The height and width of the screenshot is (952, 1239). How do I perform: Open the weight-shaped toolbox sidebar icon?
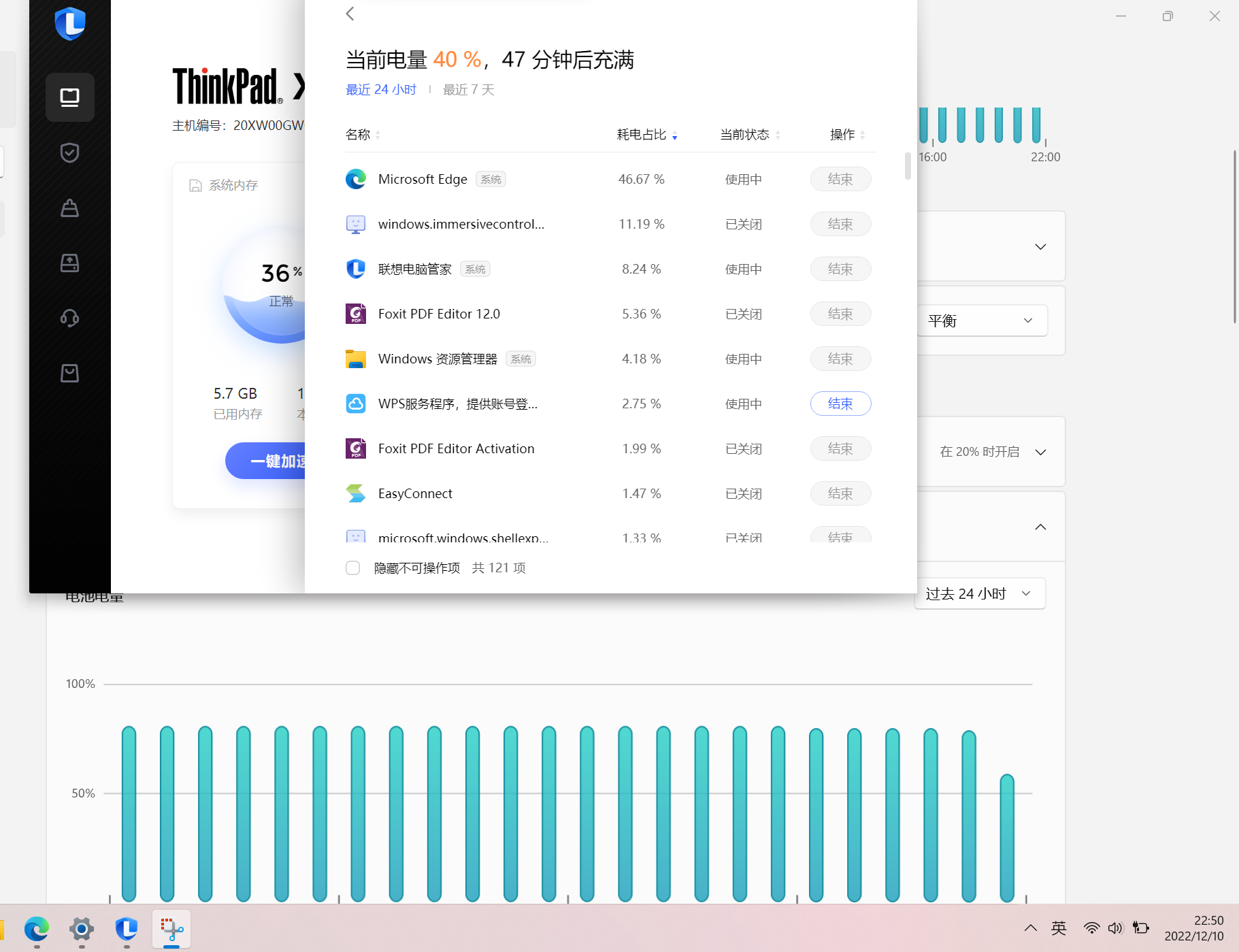70,208
